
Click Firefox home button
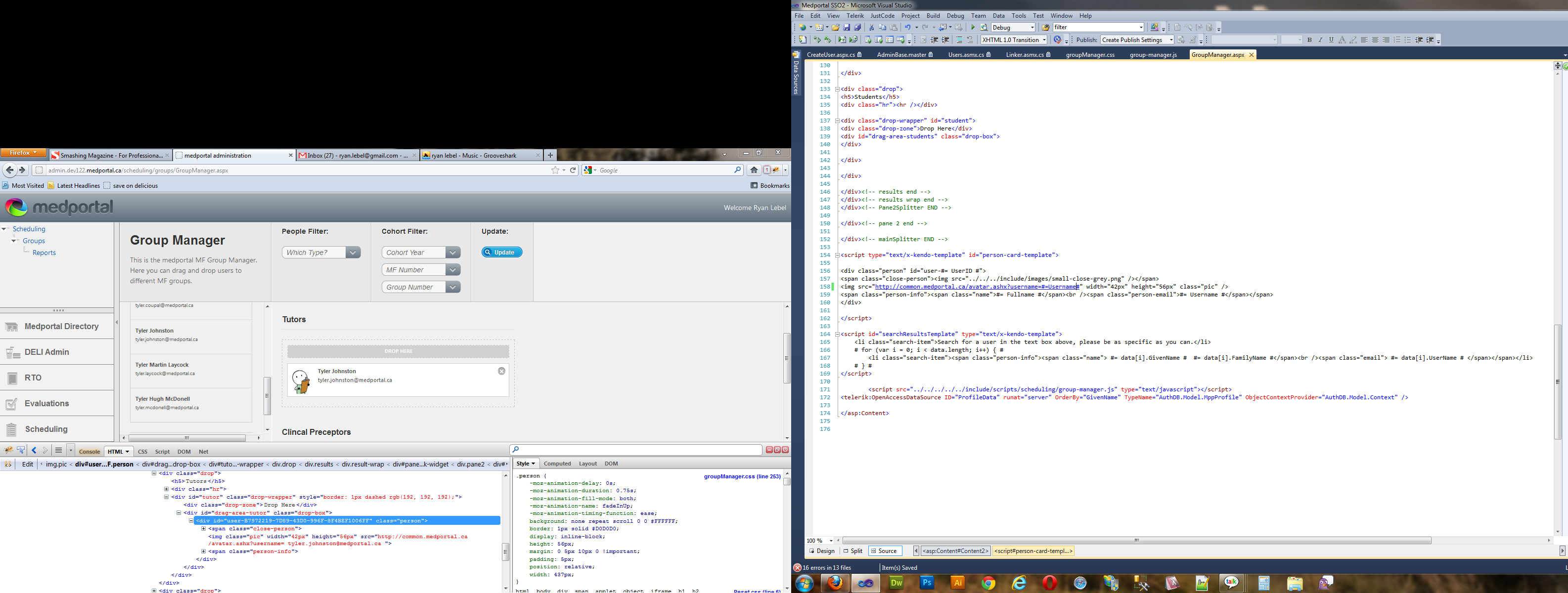pos(754,170)
